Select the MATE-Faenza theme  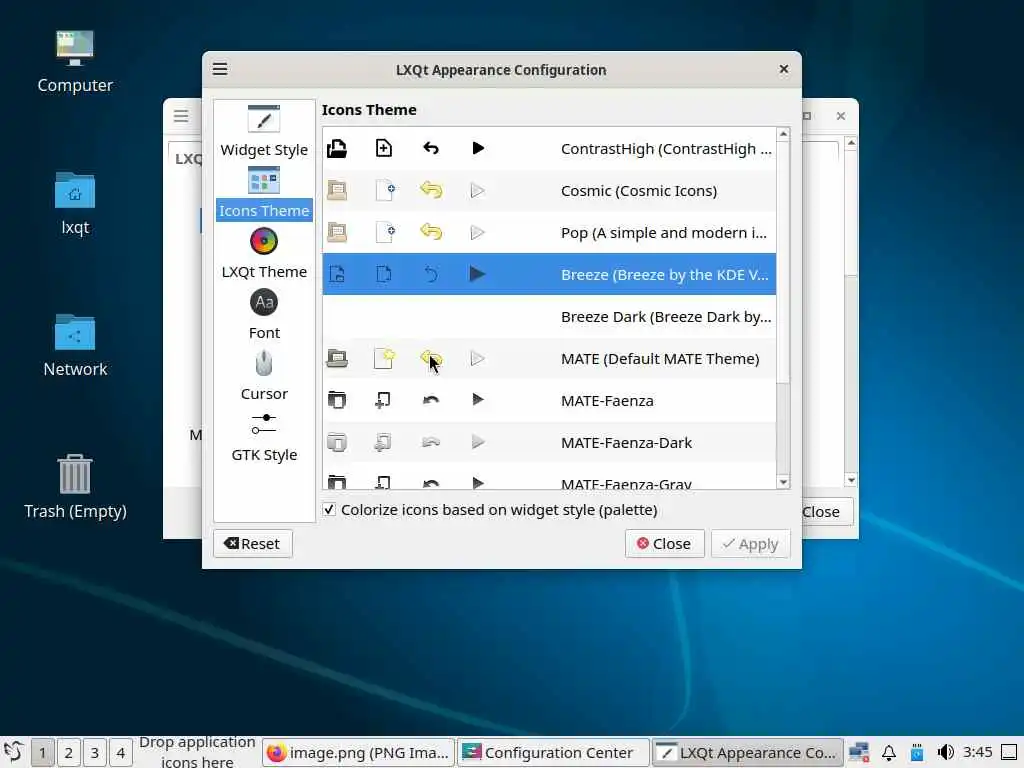[x=549, y=400]
